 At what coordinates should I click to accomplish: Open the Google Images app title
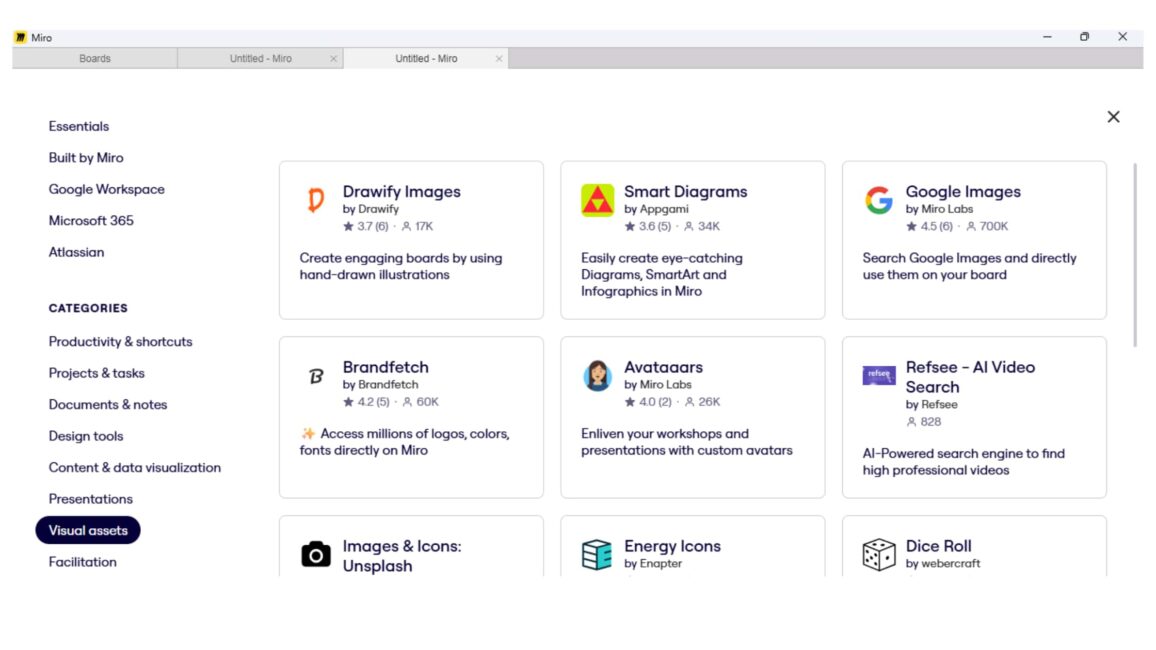pos(963,192)
